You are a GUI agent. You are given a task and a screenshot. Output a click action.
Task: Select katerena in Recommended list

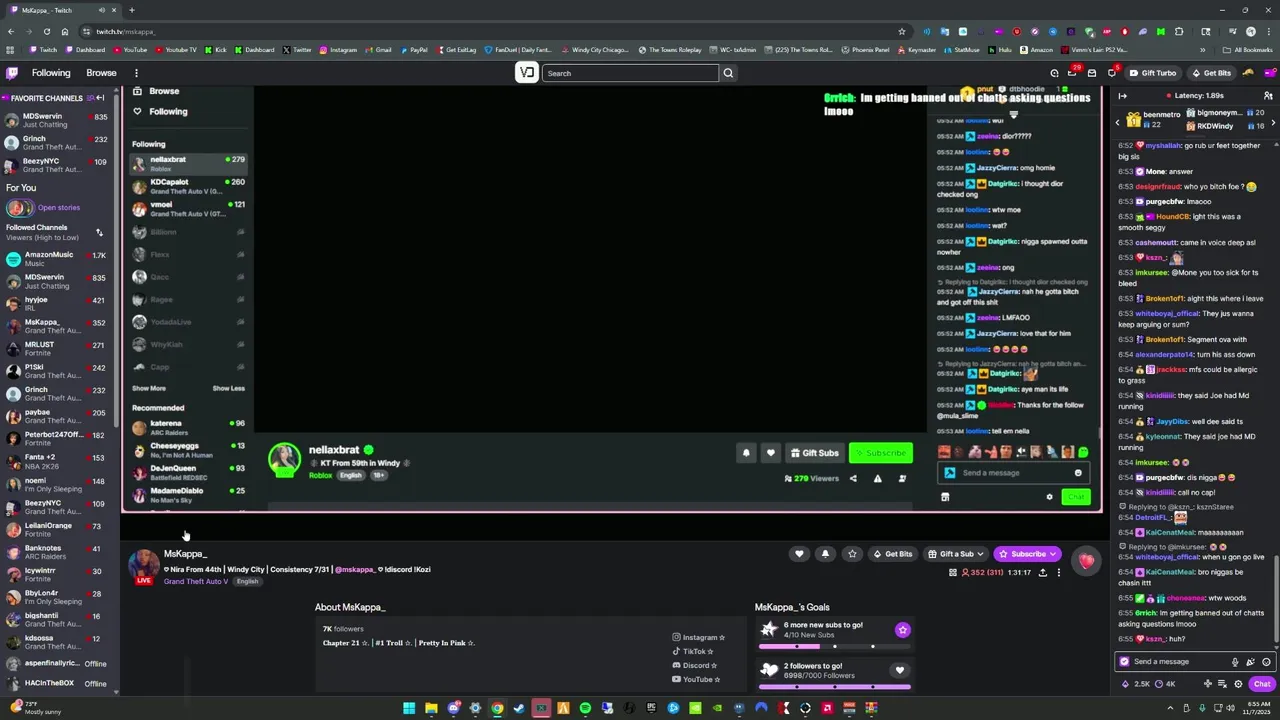pyautogui.click(x=189, y=427)
